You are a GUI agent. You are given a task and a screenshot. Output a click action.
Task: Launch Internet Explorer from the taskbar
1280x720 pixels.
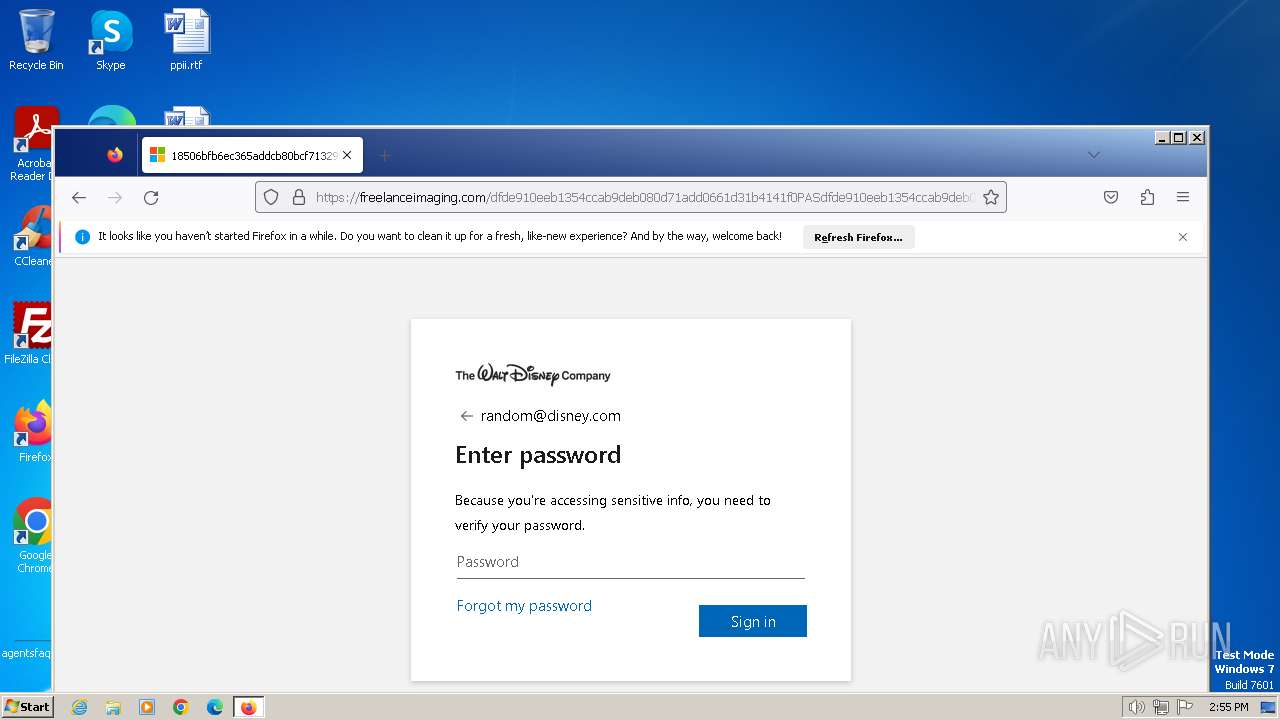pos(79,707)
